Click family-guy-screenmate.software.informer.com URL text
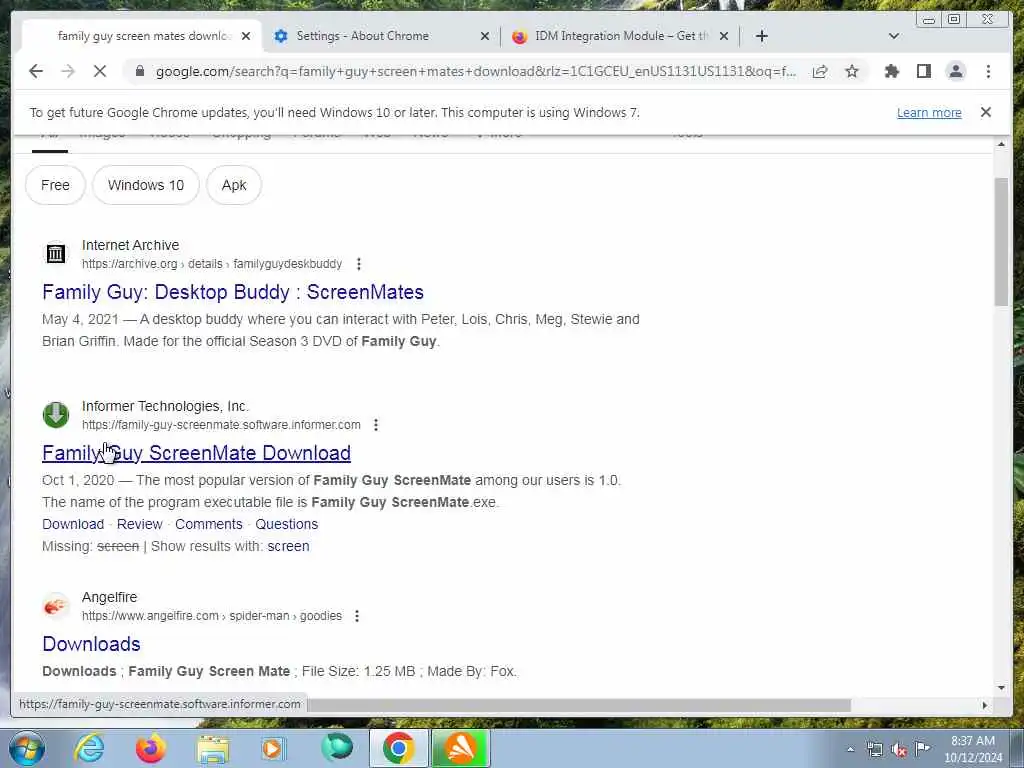 [221, 425]
